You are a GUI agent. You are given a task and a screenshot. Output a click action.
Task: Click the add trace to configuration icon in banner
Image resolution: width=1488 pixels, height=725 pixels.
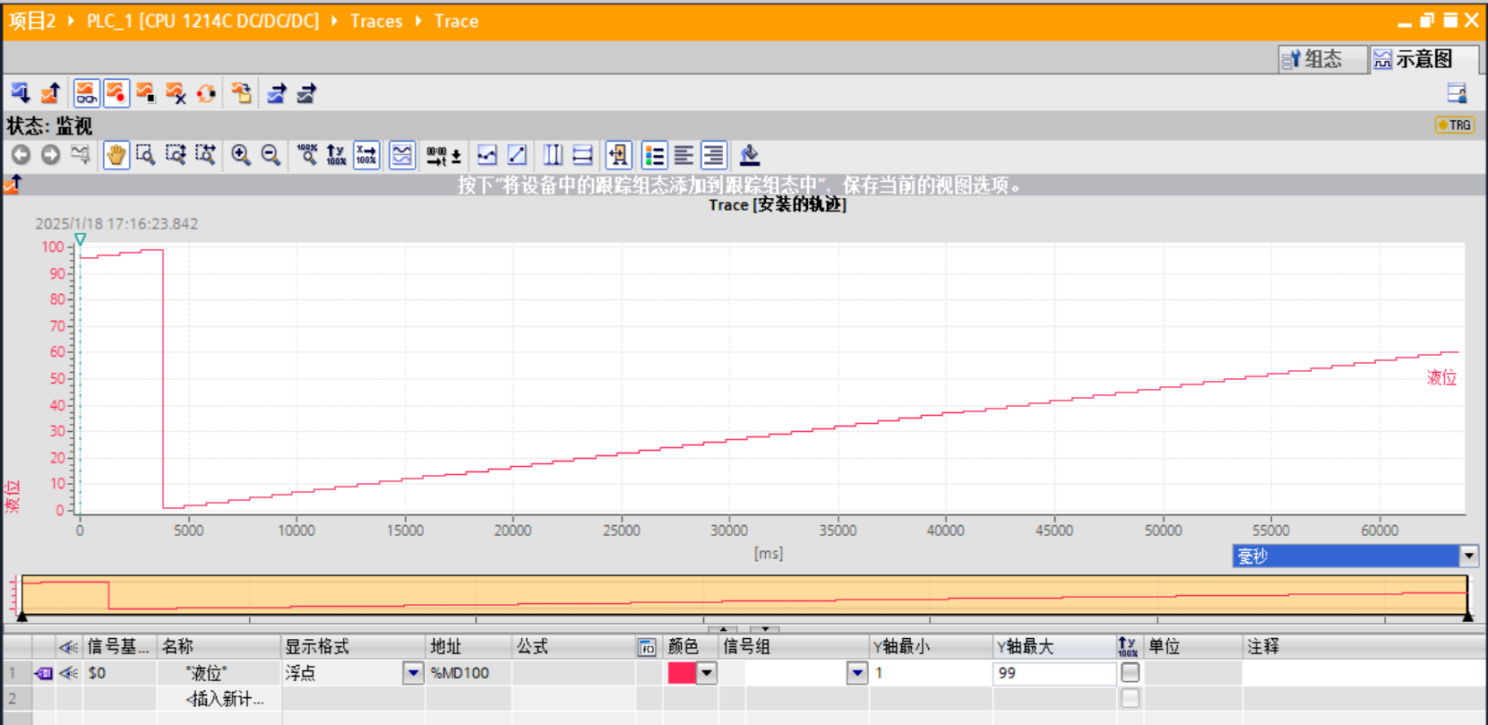point(13,184)
